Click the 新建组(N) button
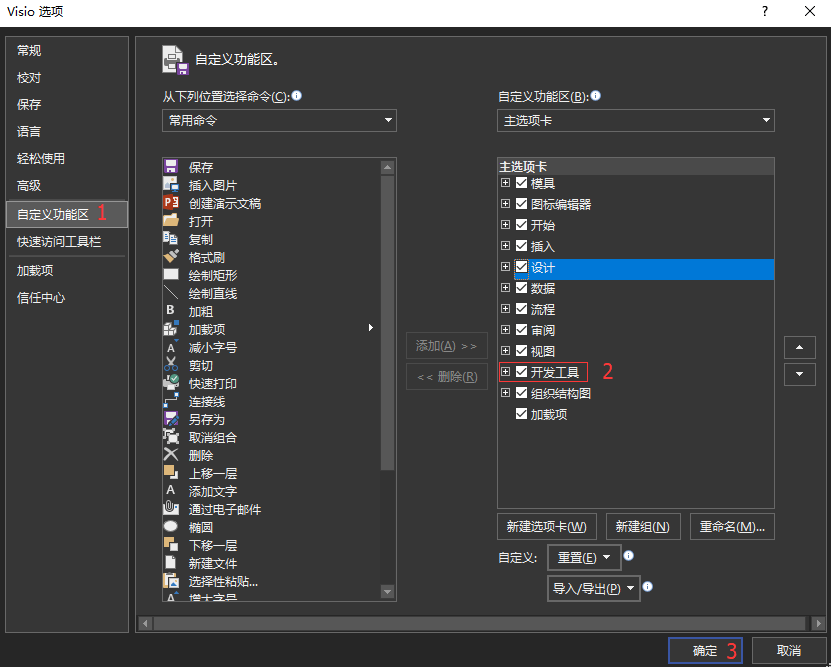This screenshot has width=831, height=667. tap(643, 527)
